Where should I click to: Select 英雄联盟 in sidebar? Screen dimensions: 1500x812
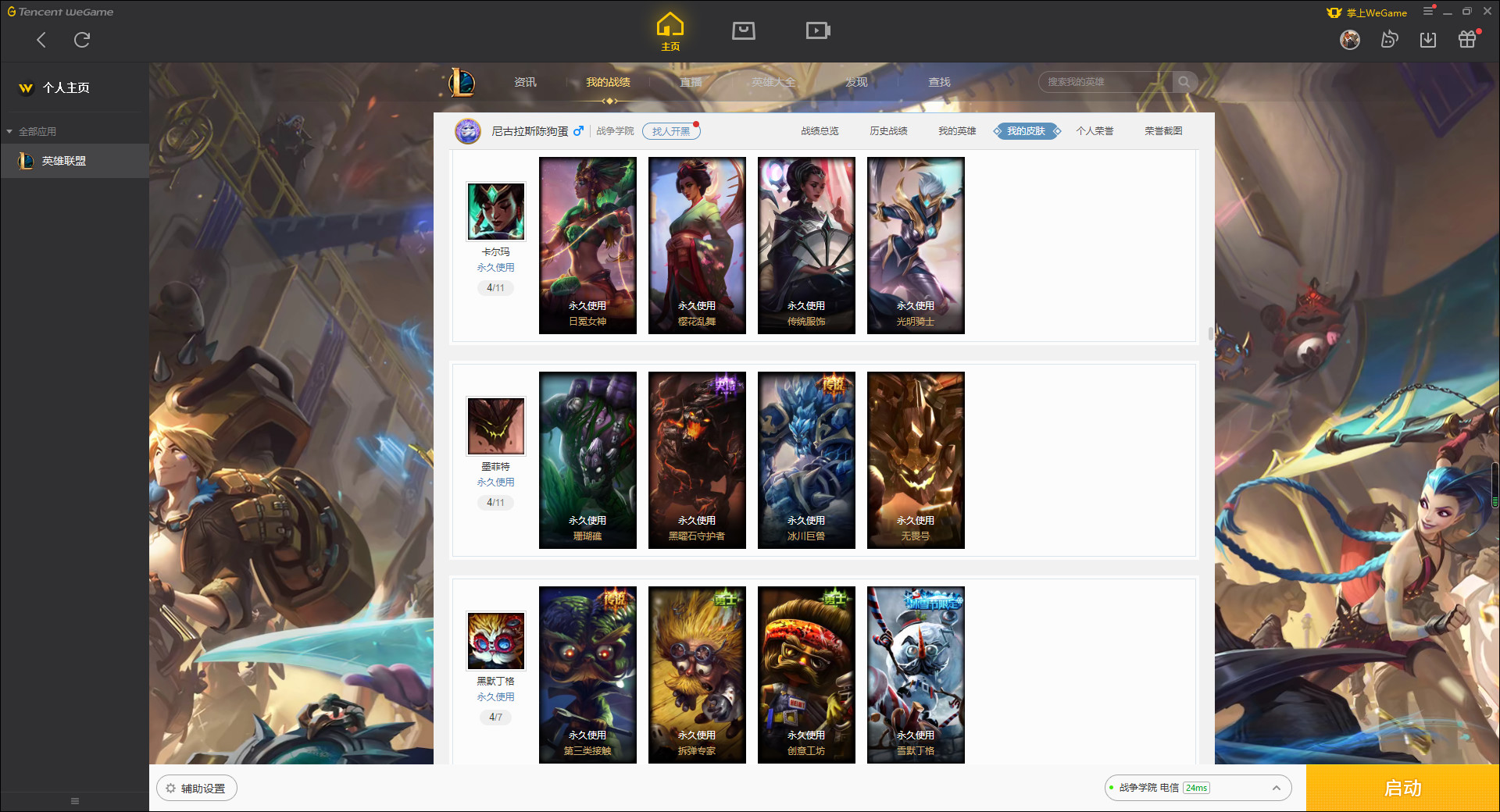coord(74,161)
